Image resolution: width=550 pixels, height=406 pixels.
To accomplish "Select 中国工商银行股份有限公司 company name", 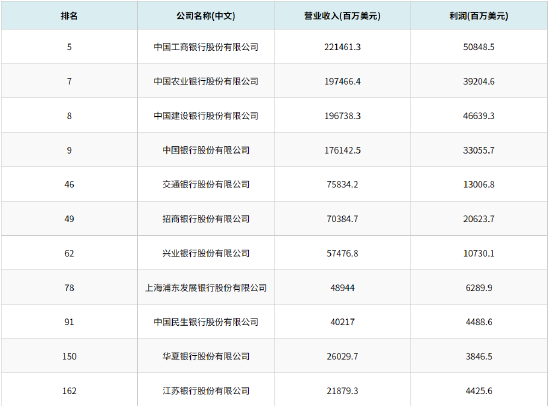I will pyautogui.click(x=206, y=47).
